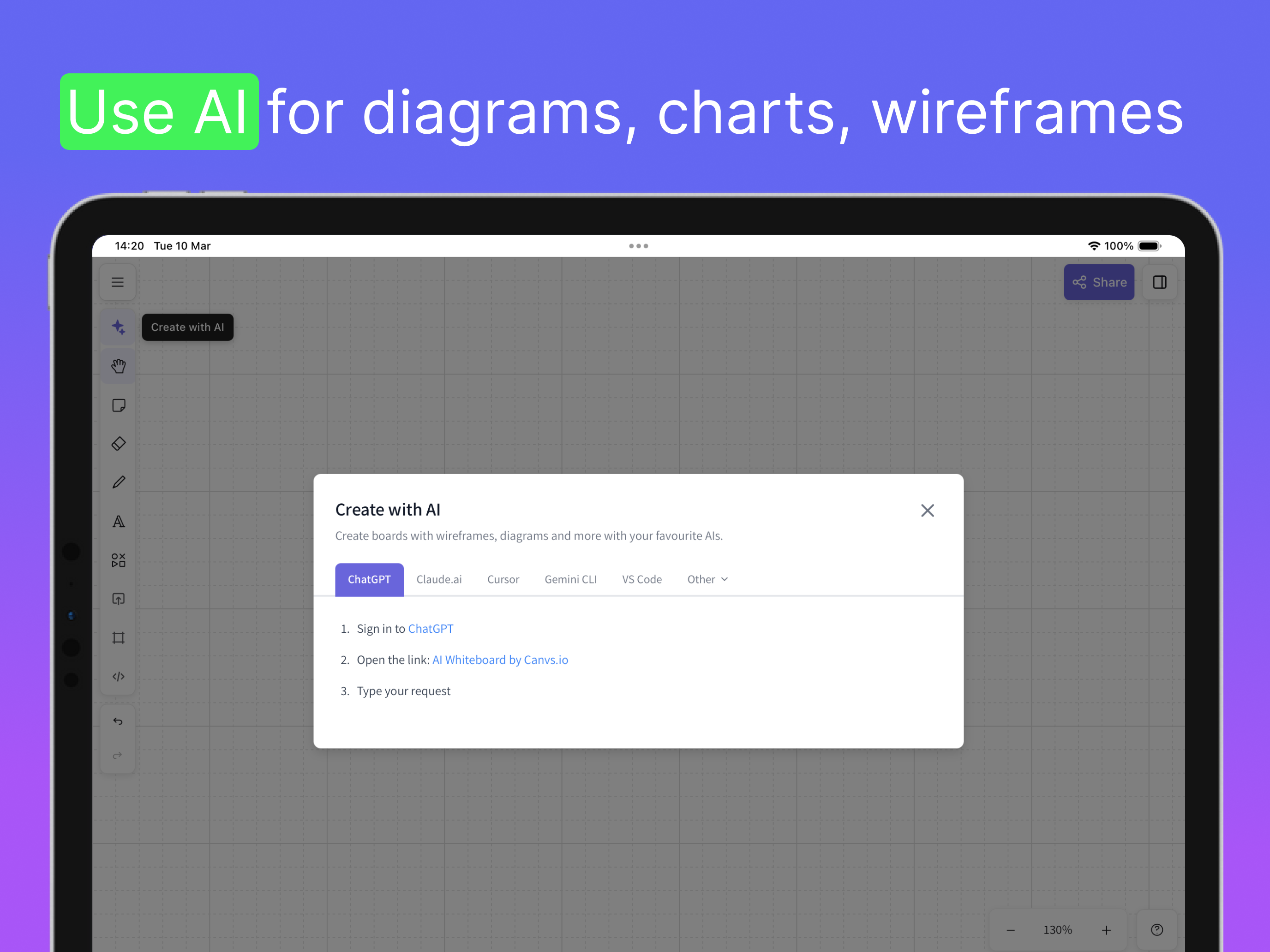Screen dimensions: 1270x952
Task: Click the Upload image tool
Action: click(118, 599)
